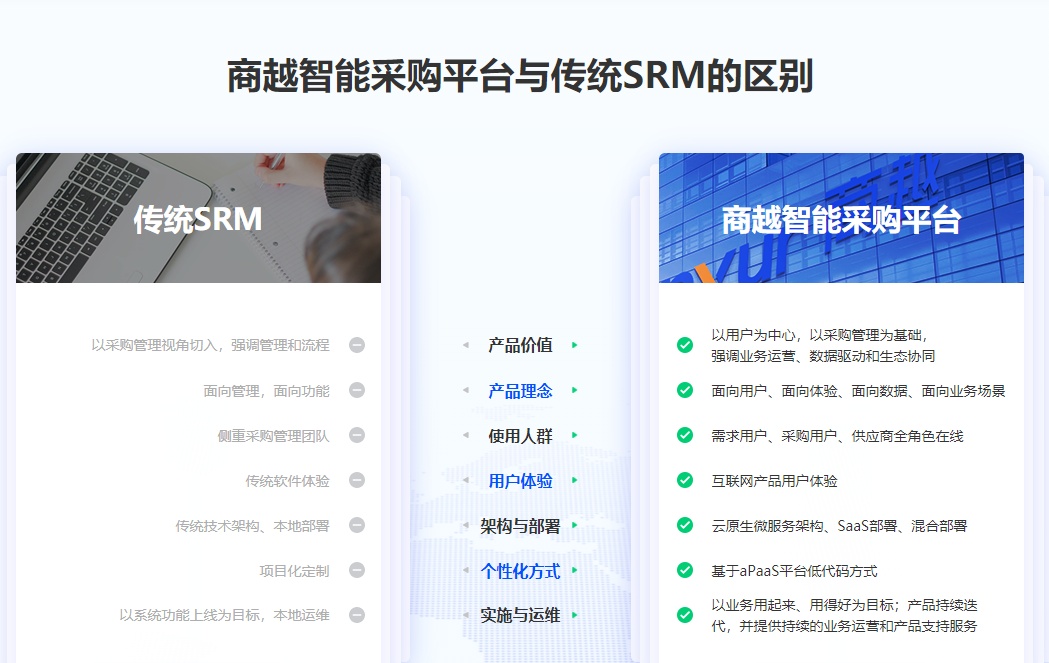
Task: Click green right arrow after 使用人群
Action: 575,436
